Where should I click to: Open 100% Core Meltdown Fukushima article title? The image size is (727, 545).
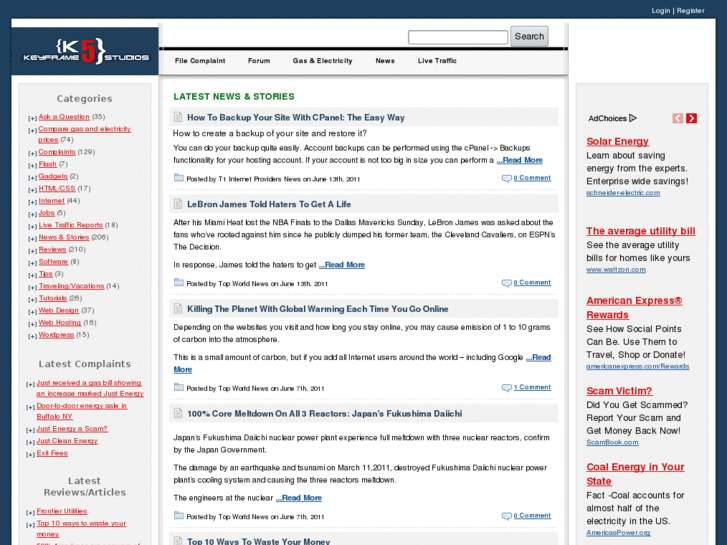pos(325,414)
